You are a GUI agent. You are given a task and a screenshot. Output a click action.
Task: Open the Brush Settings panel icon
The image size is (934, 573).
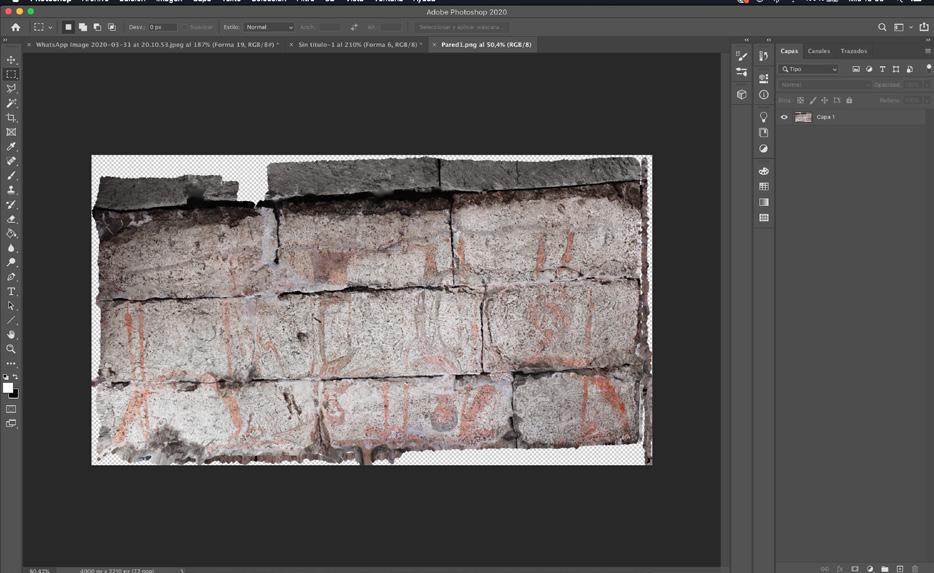point(742,56)
